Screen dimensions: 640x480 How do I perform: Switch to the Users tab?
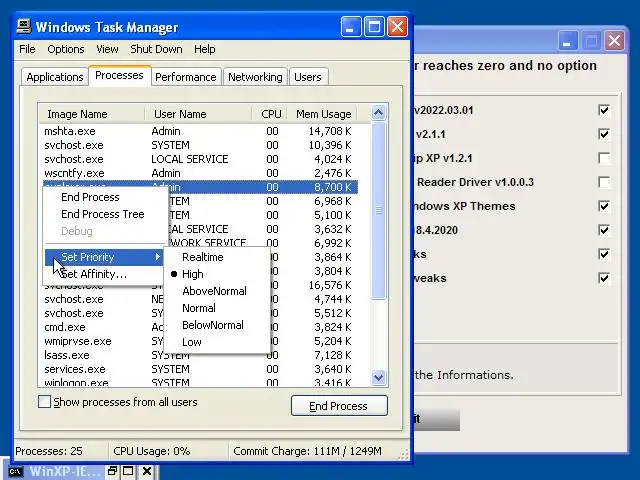(308, 77)
